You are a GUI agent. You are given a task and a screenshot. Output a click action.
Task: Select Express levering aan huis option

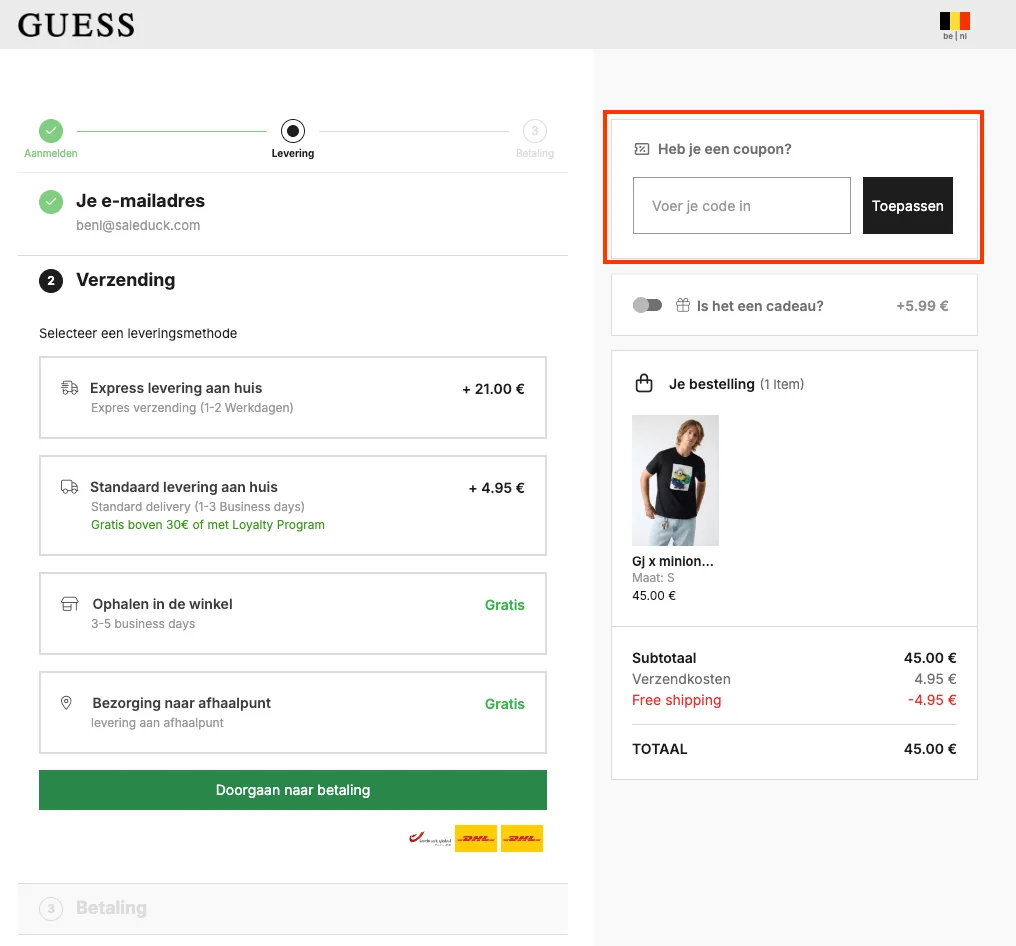293,397
